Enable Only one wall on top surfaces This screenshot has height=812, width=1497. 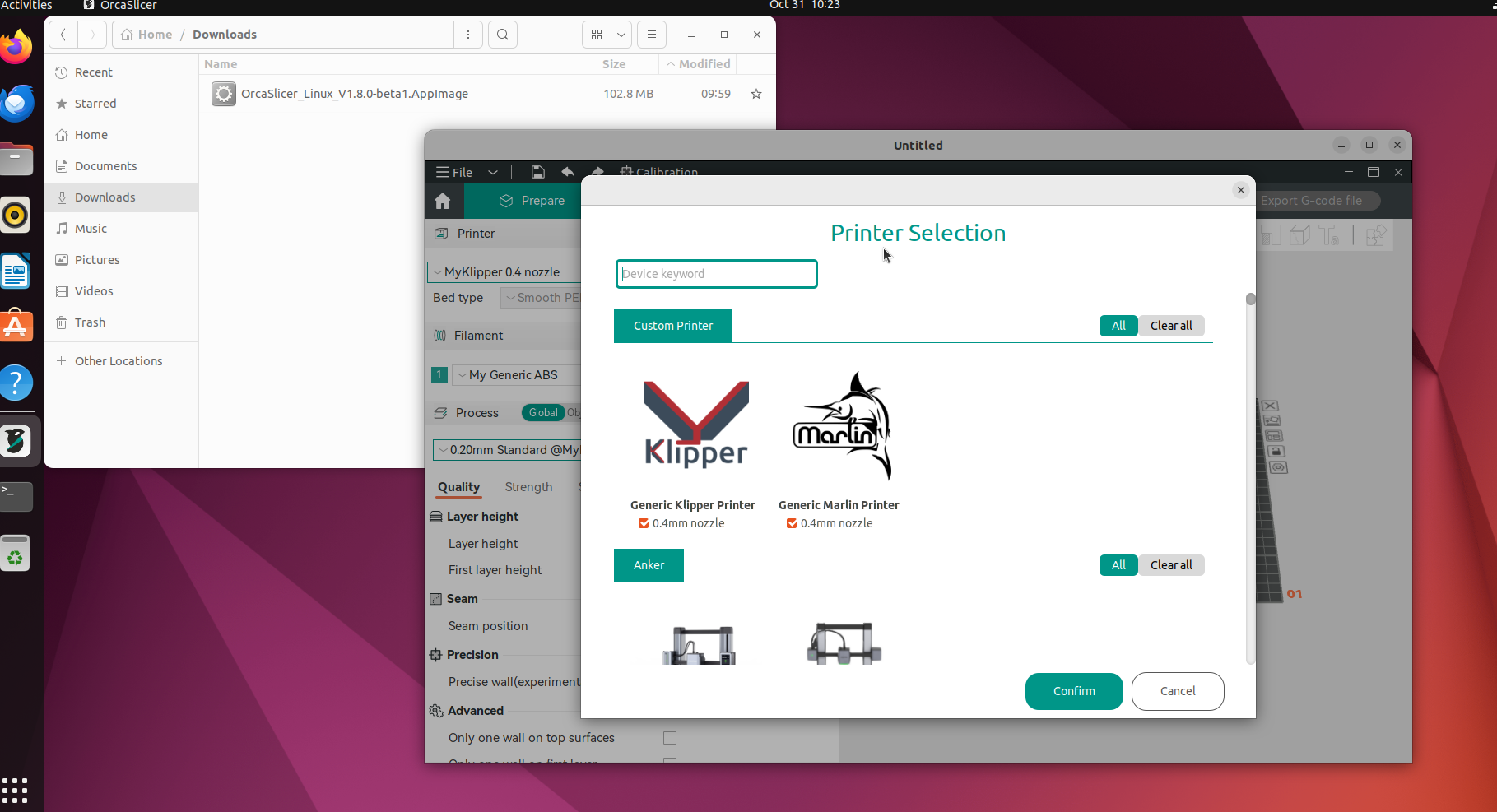(x=670, y=738)
